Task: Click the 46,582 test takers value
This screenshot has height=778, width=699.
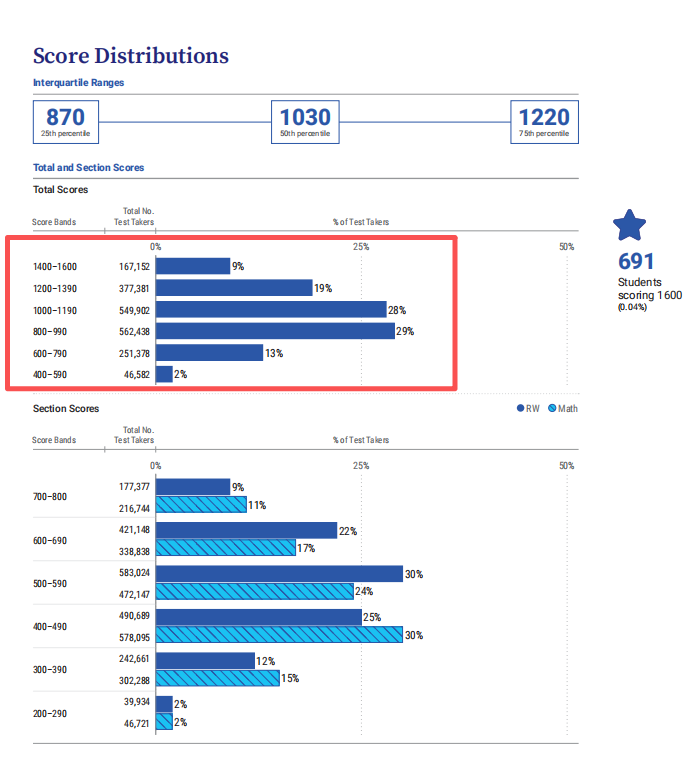Action: tap(137, 375)
